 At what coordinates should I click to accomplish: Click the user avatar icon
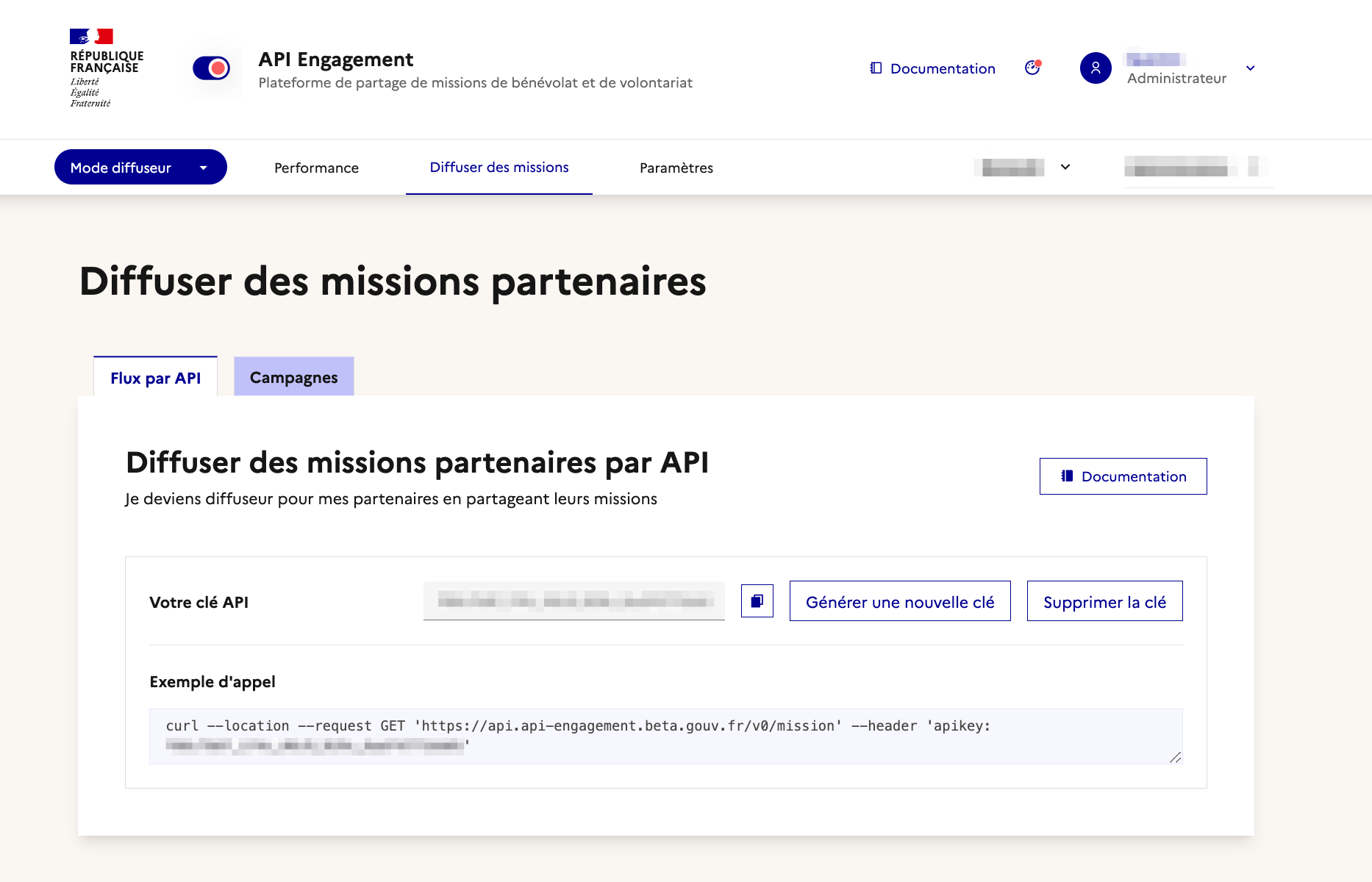click(x=1095, y=68)
